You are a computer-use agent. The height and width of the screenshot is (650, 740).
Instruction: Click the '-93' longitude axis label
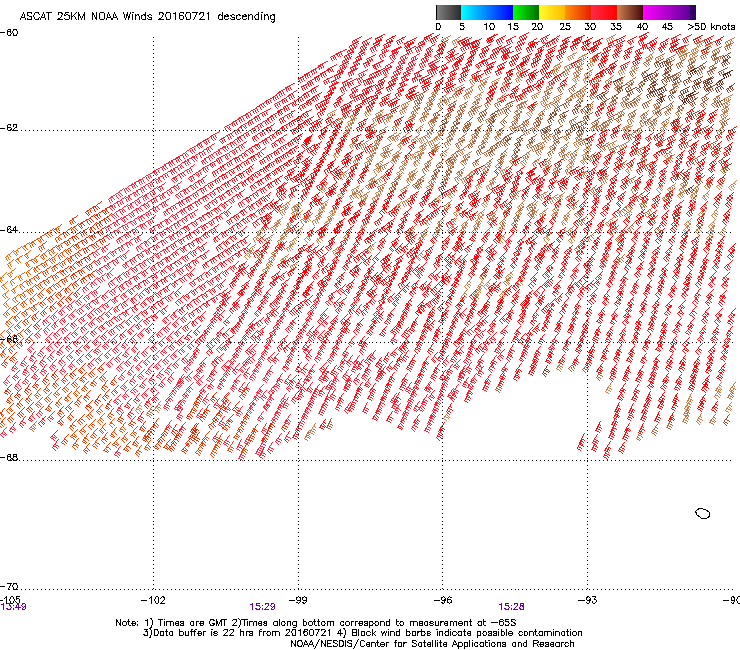588,600
